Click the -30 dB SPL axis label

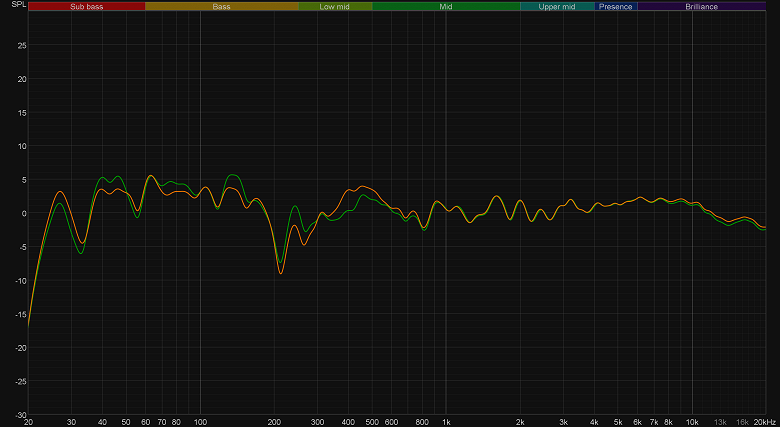click(x=20, y=415)
